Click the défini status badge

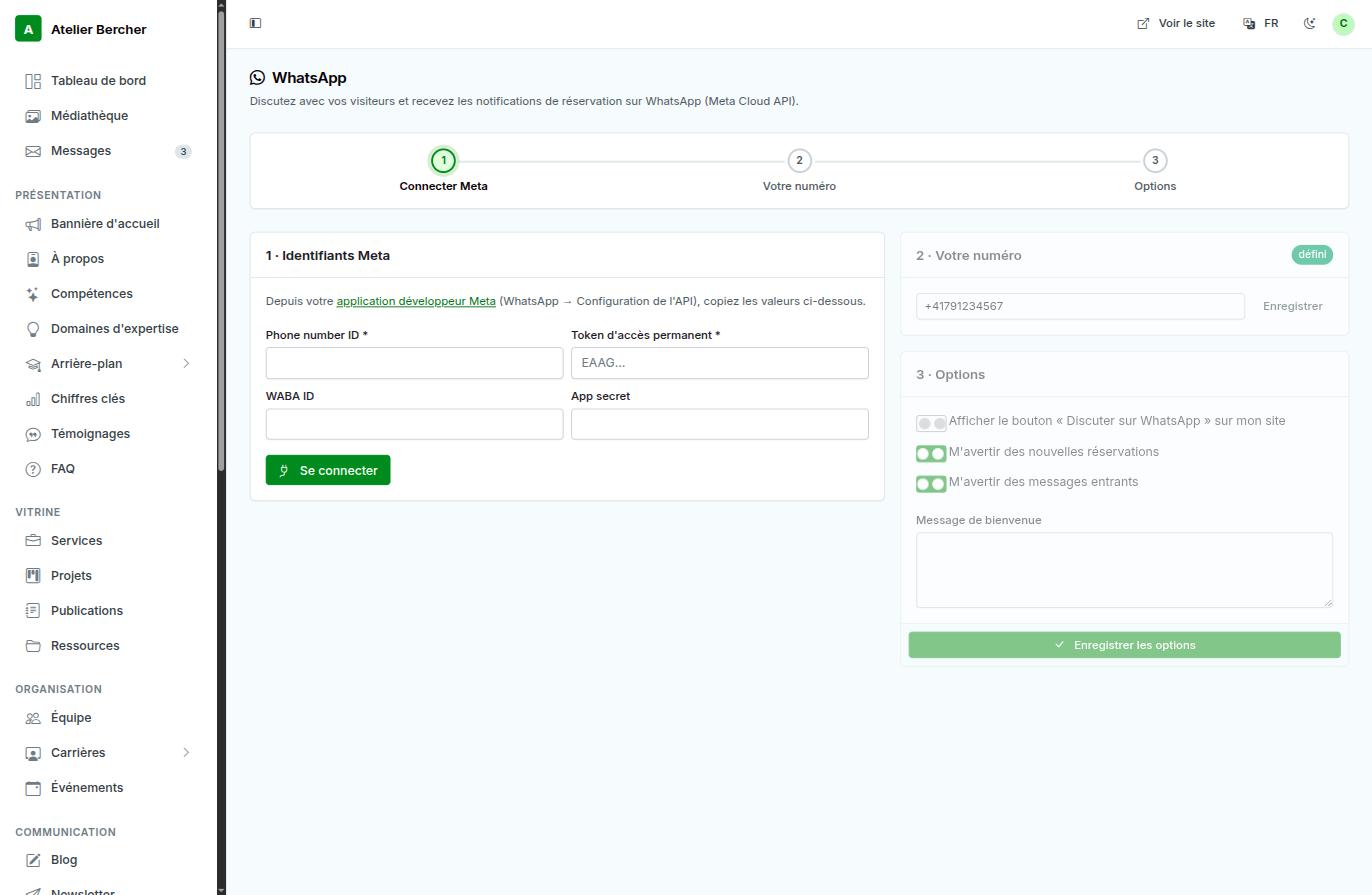point(1312,255)
